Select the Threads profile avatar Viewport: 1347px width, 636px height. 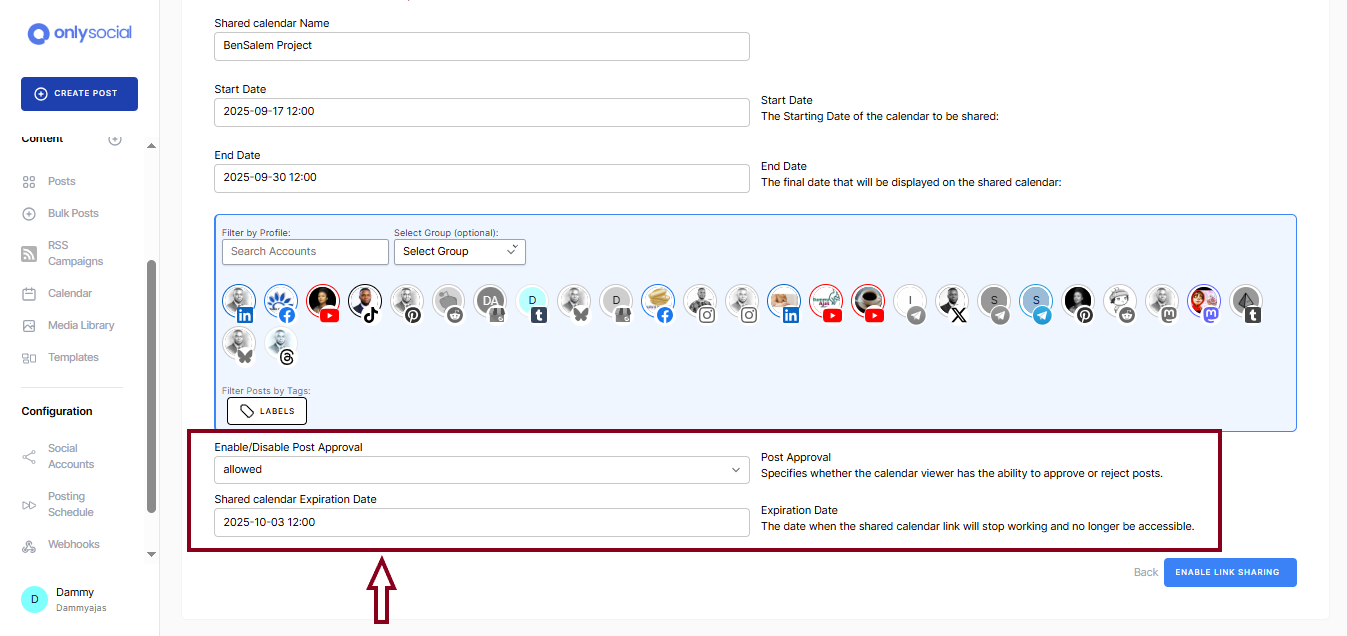(x=281, y=345)
